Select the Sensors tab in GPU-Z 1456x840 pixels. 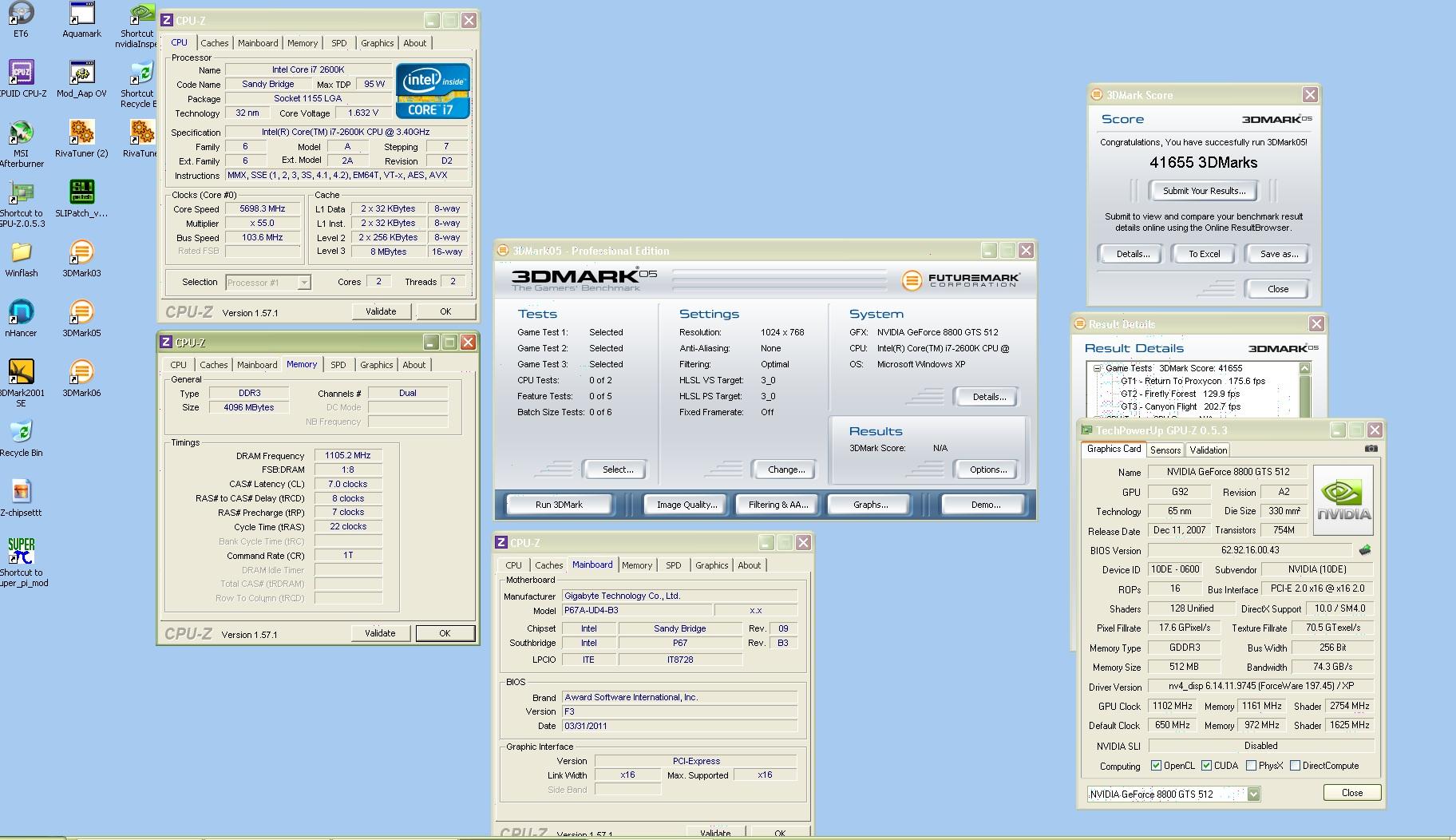click(x=1165, y=450)
